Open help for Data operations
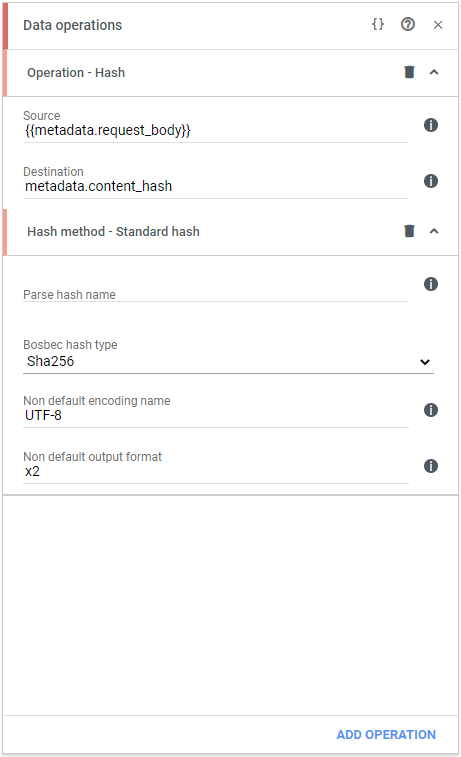This screenshot has width=461, height=757. click(408, 25)
